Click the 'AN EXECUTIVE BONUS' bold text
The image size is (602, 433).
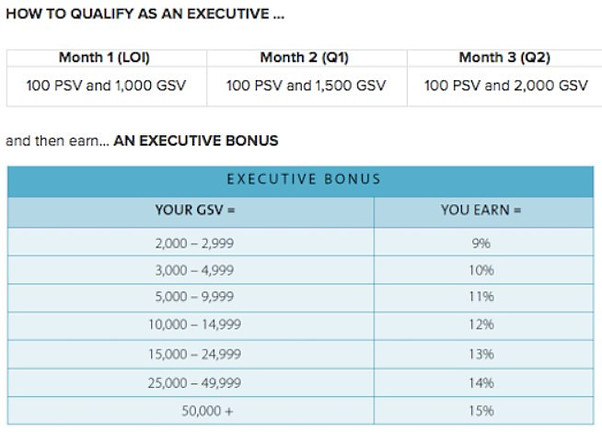196,141
